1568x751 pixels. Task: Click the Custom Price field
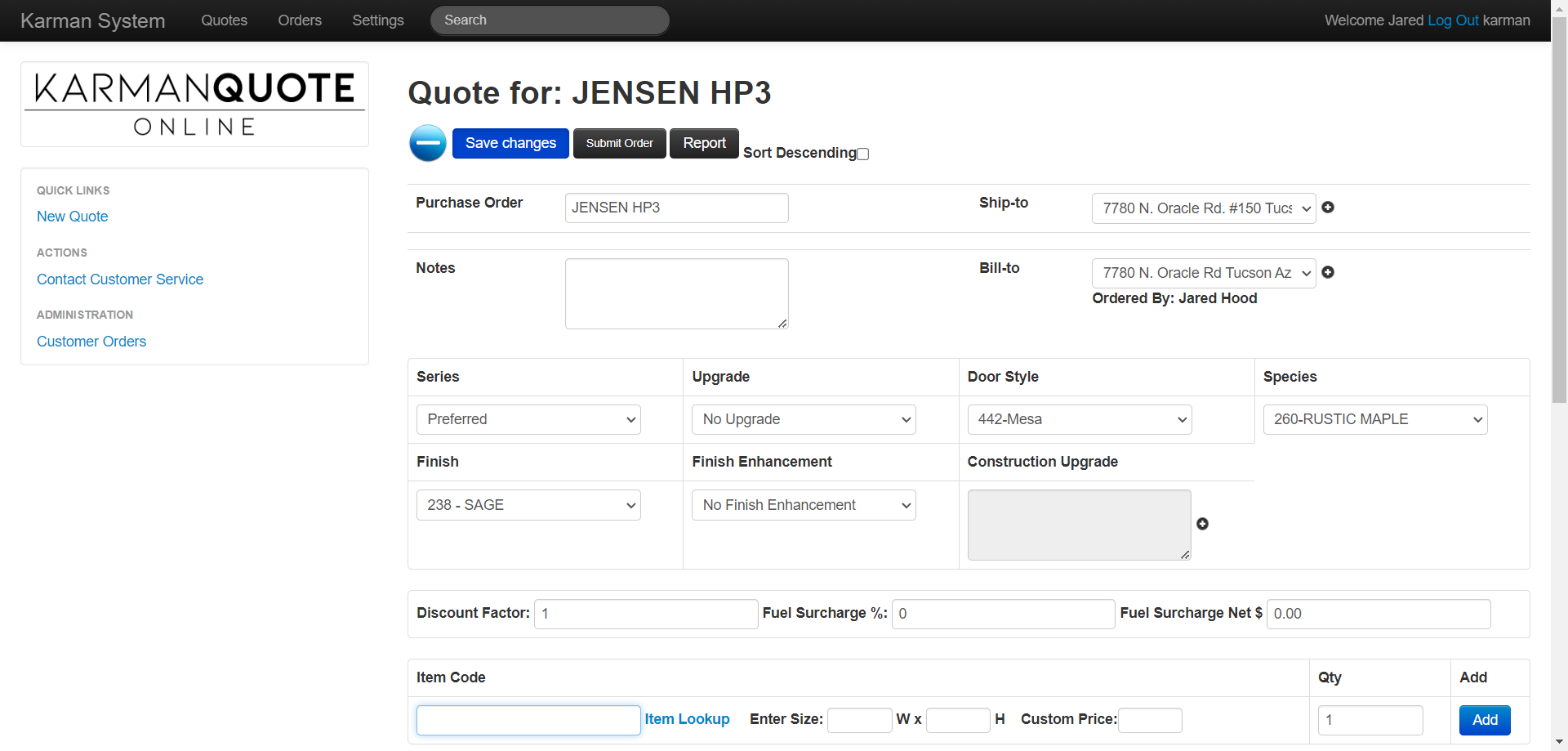click(x=1150, y=720)
